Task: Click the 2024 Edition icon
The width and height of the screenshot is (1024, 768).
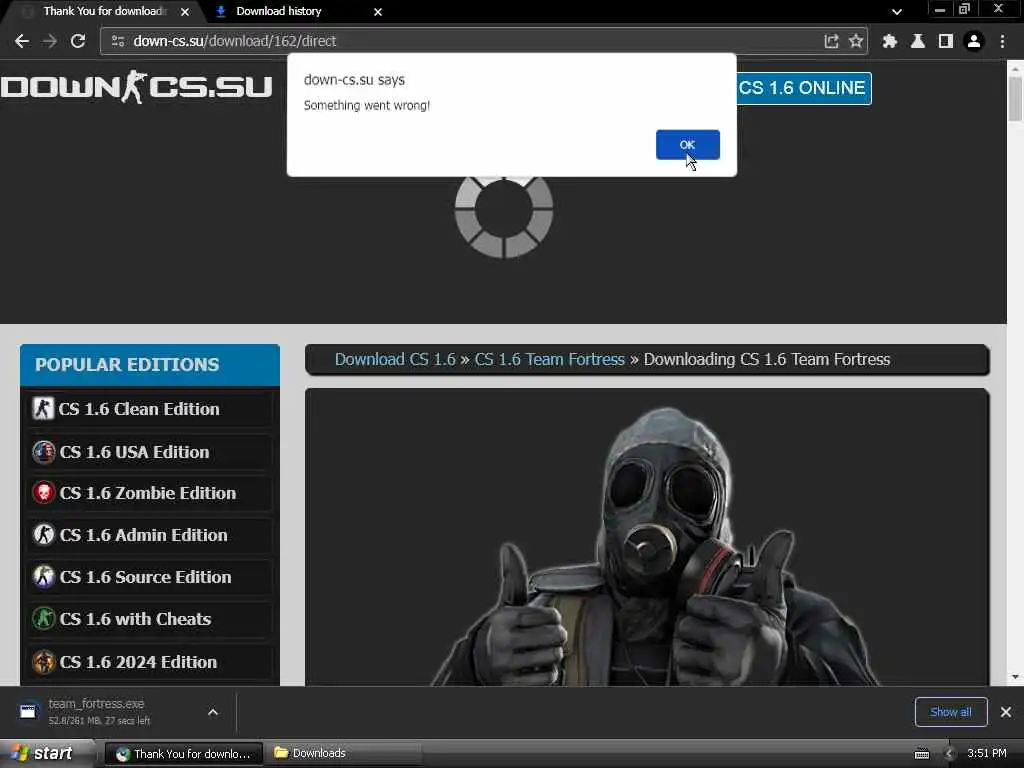Action: [43, 662]
